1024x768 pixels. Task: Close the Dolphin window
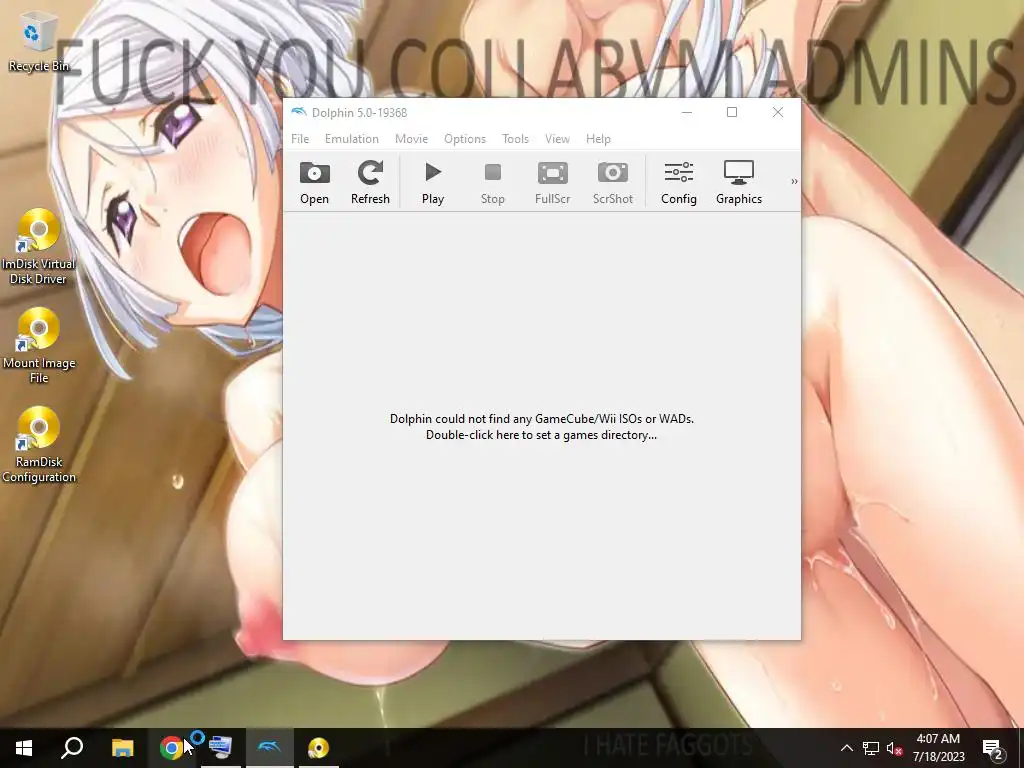pos(778,112)
